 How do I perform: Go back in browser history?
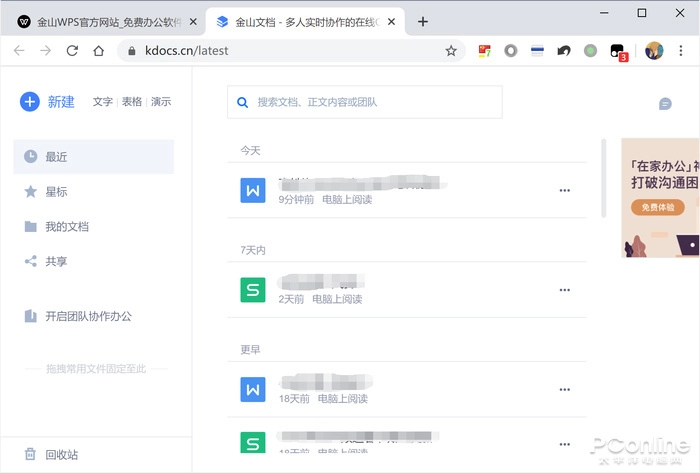pyautogui.click(x=19, y=50)
